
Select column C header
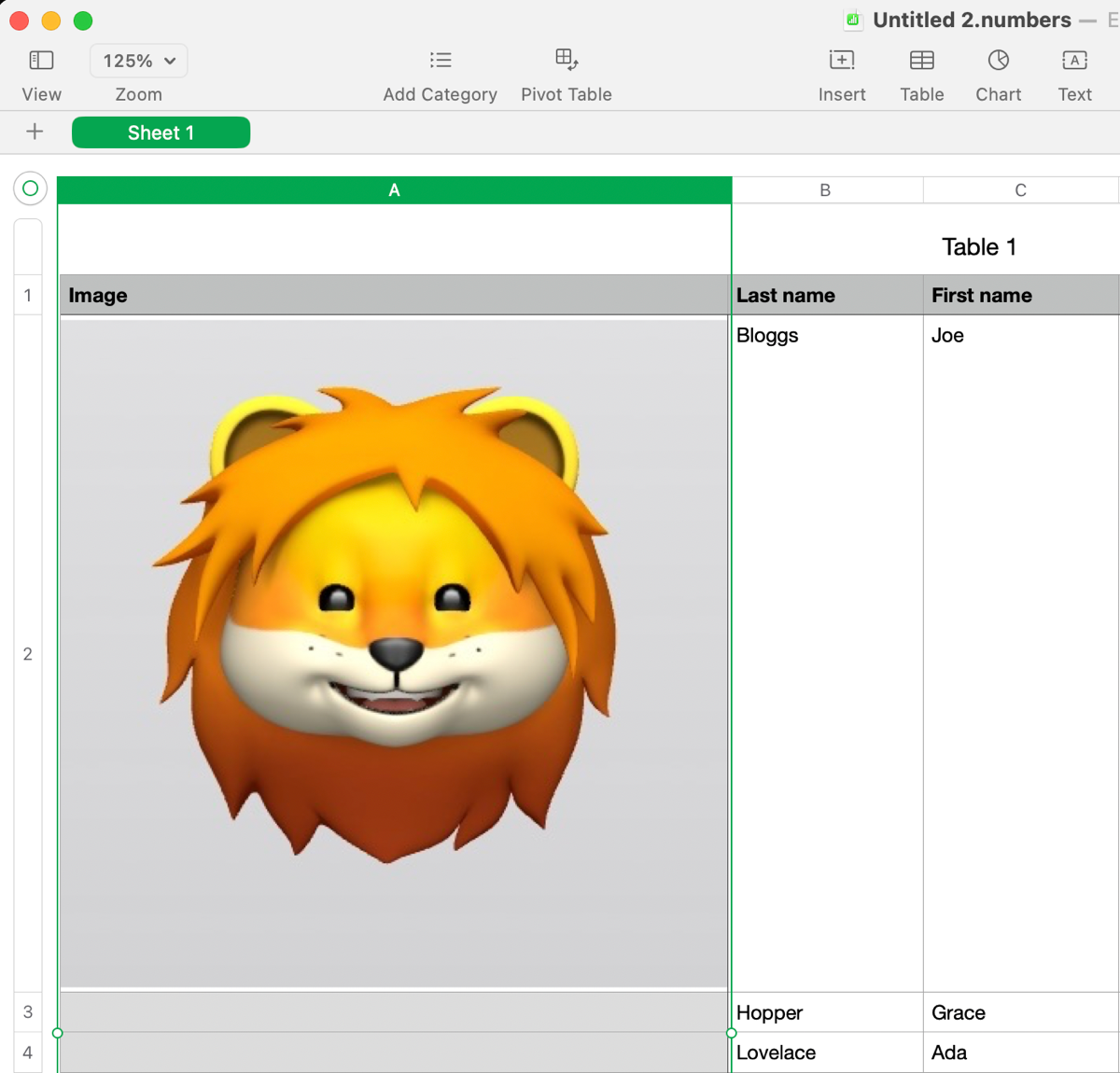click(x=1020, y=190)
